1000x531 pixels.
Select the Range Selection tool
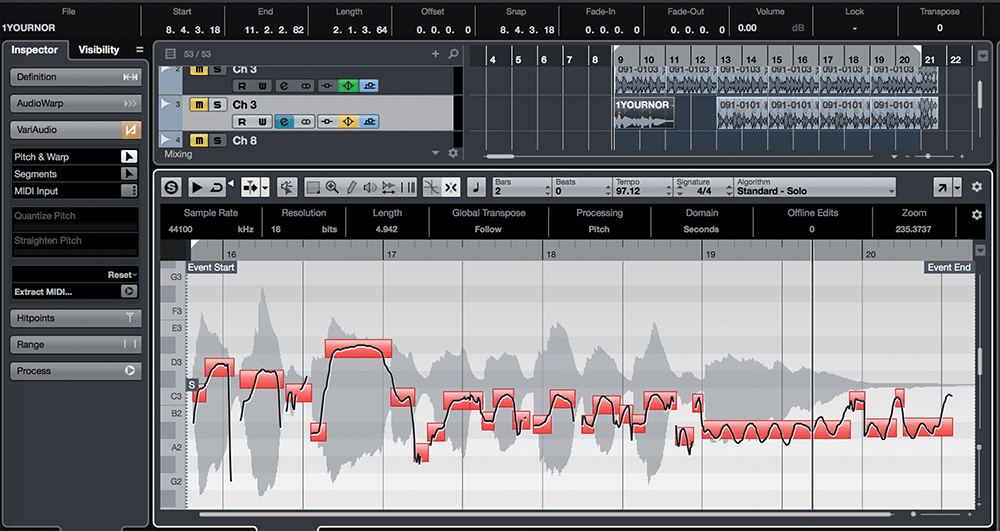(x=313, y=187)
